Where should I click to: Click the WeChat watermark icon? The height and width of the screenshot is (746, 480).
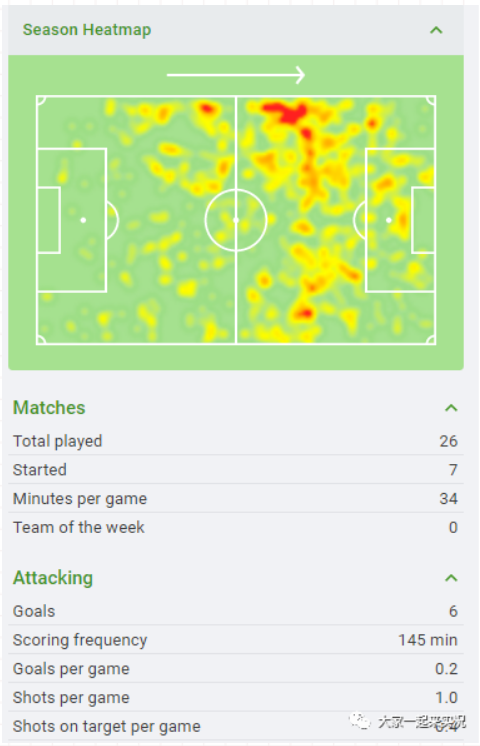coord(359,721)
